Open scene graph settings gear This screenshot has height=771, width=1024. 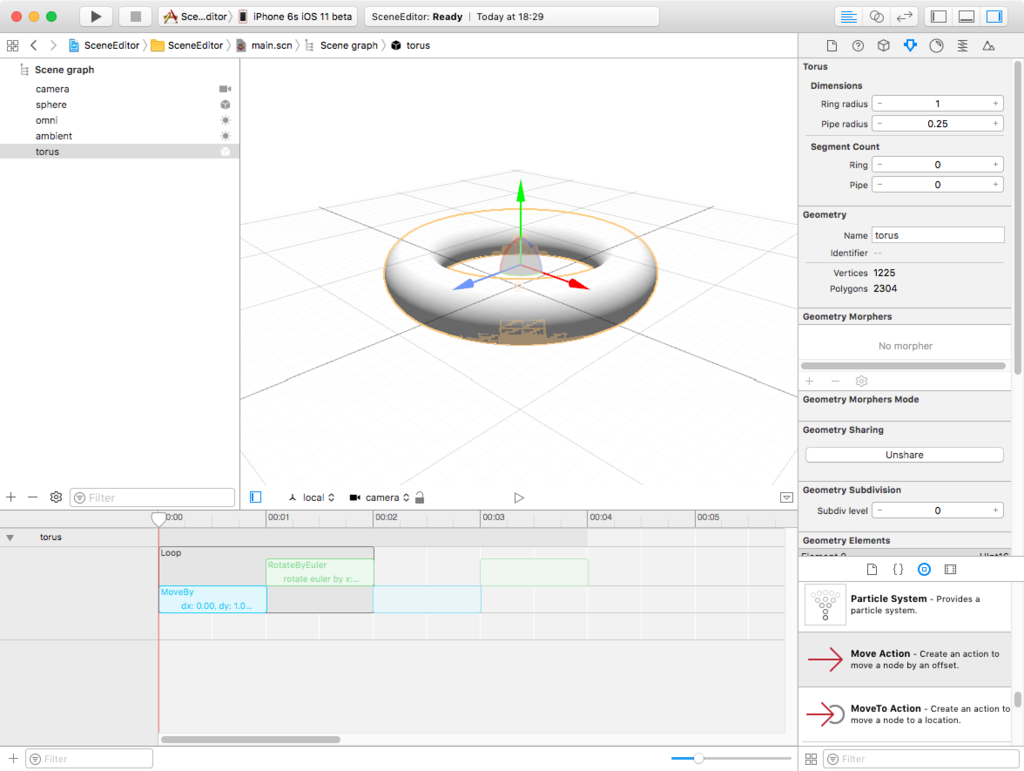point(56,497)
